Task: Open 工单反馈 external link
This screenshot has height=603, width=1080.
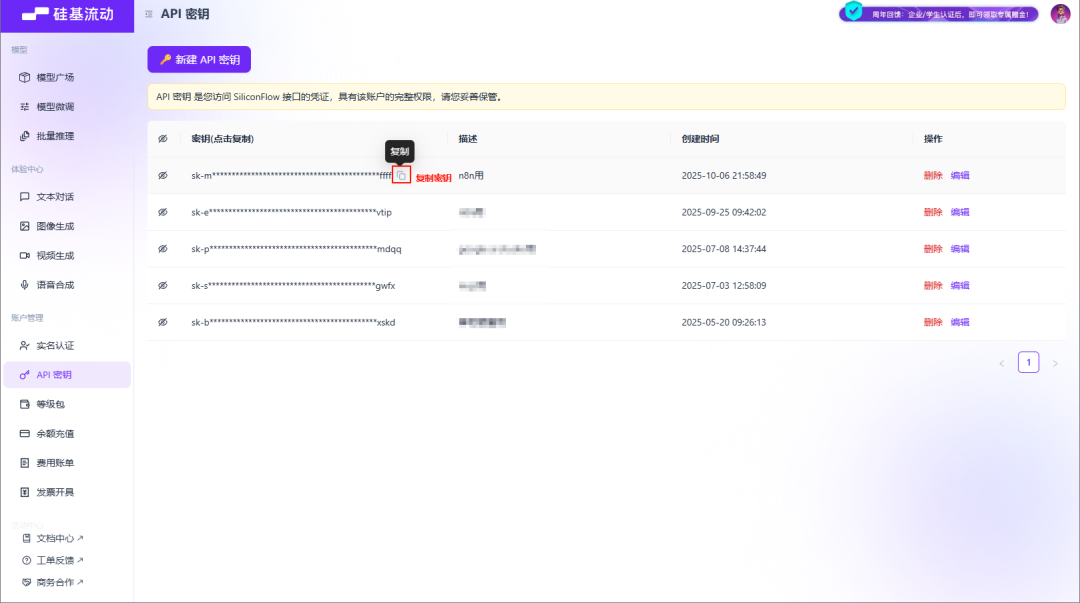Action: (x=53, y=560)
